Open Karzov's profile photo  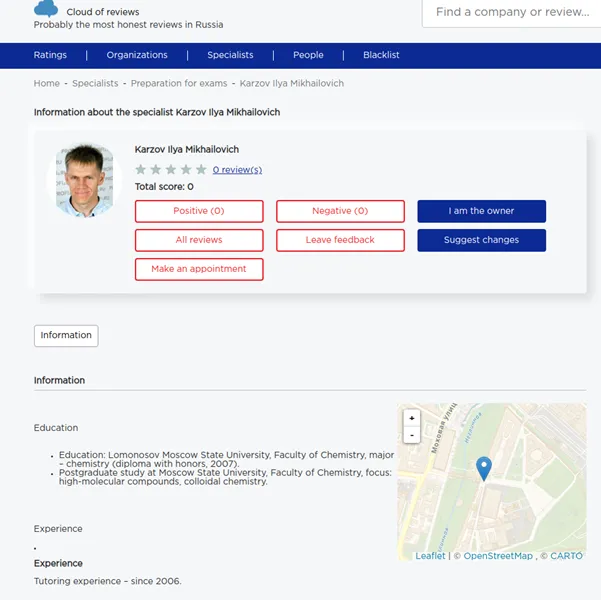[85, 180]
